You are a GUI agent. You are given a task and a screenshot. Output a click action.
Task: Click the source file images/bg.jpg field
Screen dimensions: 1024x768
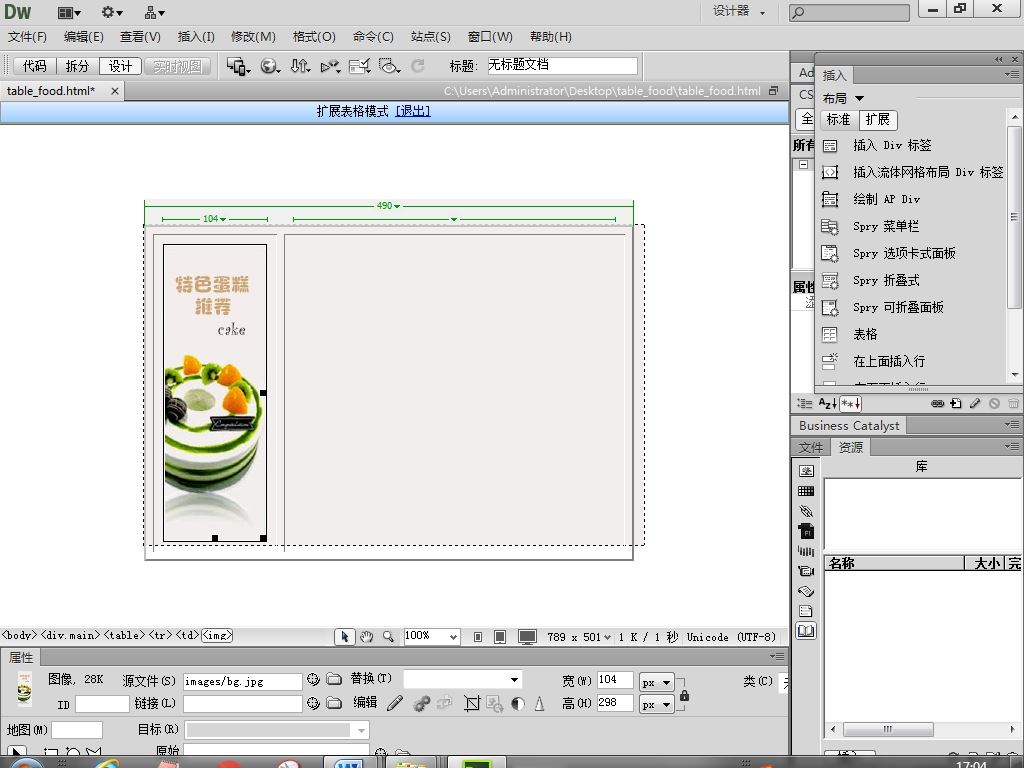[x=242, y=681]
